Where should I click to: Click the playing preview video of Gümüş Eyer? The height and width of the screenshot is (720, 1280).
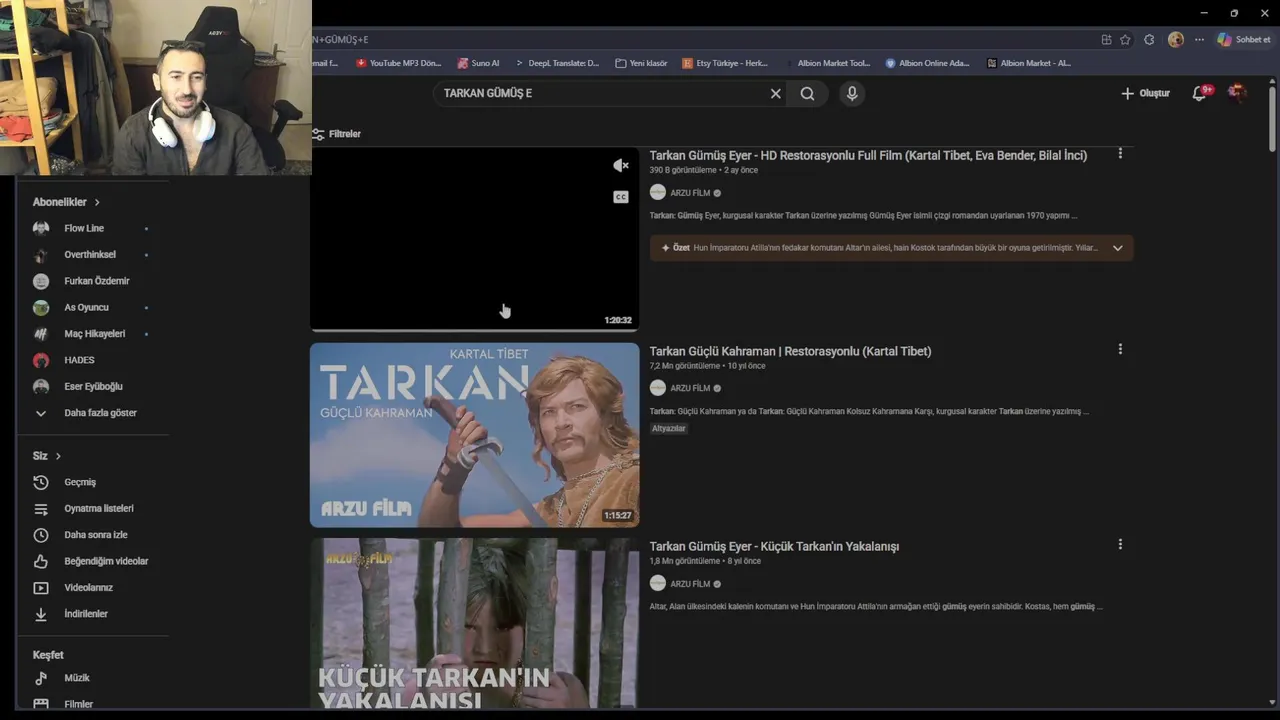474,238
